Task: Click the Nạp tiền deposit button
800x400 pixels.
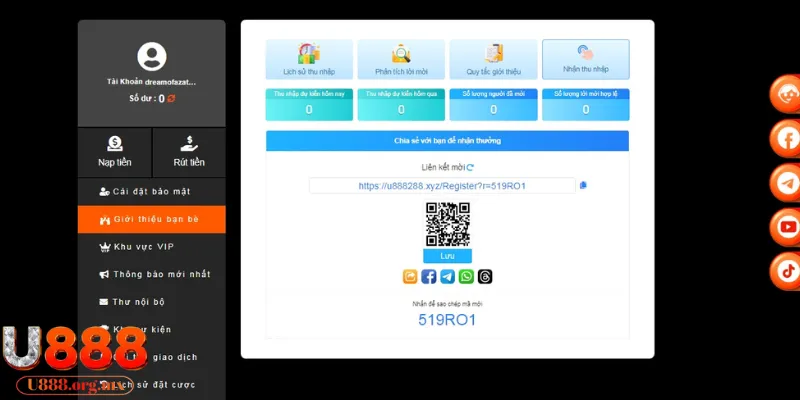Action: pyautogui.click(x=114, y=152)
